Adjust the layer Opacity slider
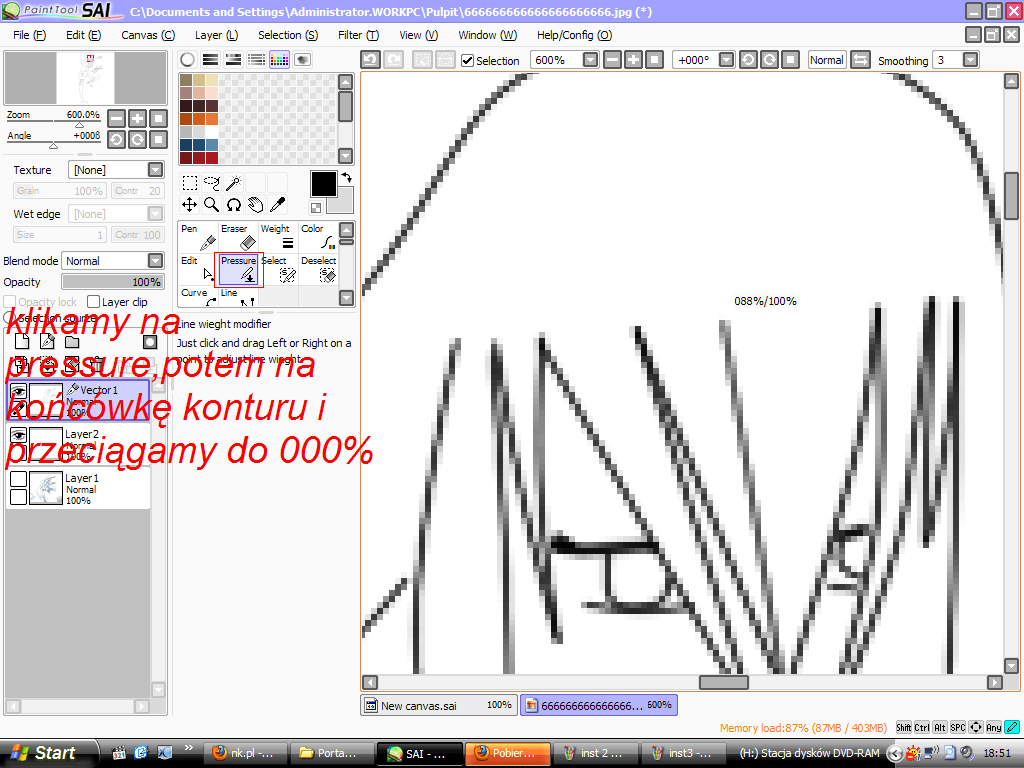The height and width of the screenshot is (768, 1024). pos(112,281)
